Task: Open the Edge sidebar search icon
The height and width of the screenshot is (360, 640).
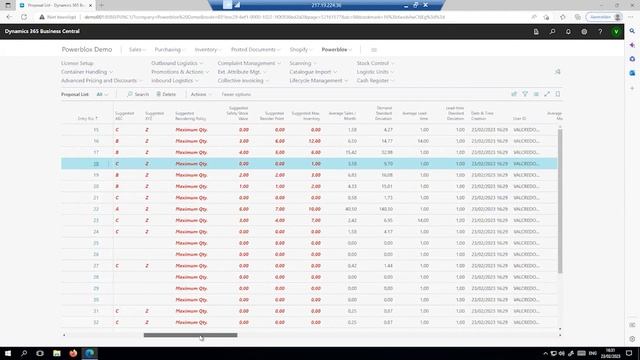Action: (x=632, y=31)
